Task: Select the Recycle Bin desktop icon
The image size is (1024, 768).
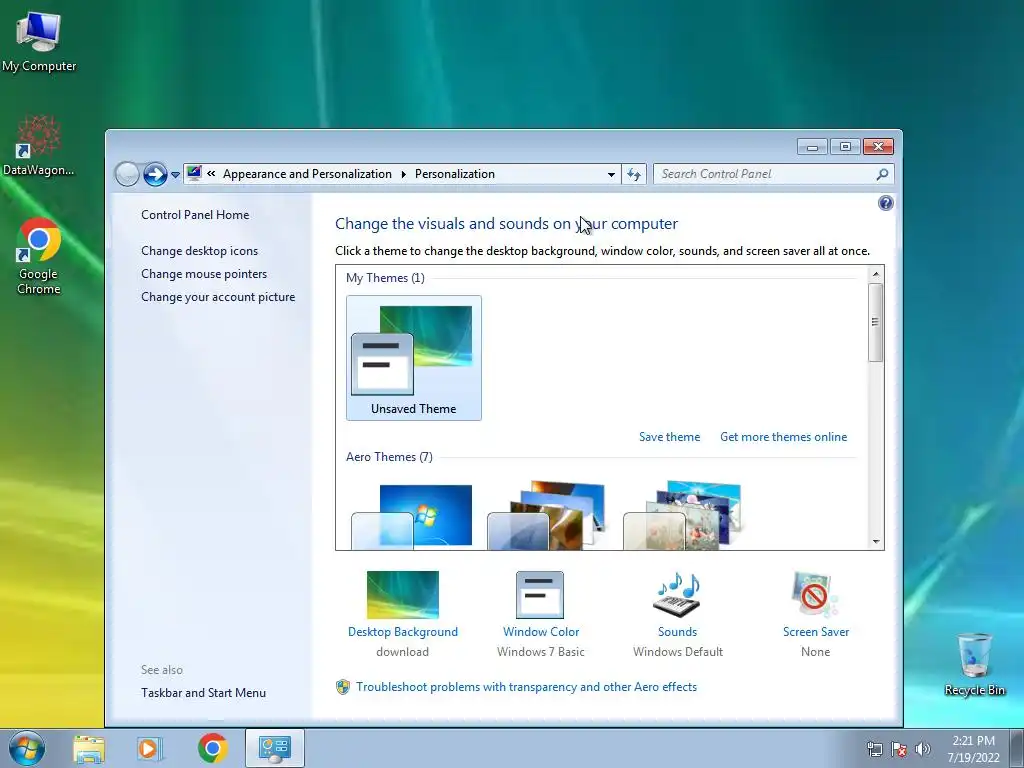Action: [974, 665]
